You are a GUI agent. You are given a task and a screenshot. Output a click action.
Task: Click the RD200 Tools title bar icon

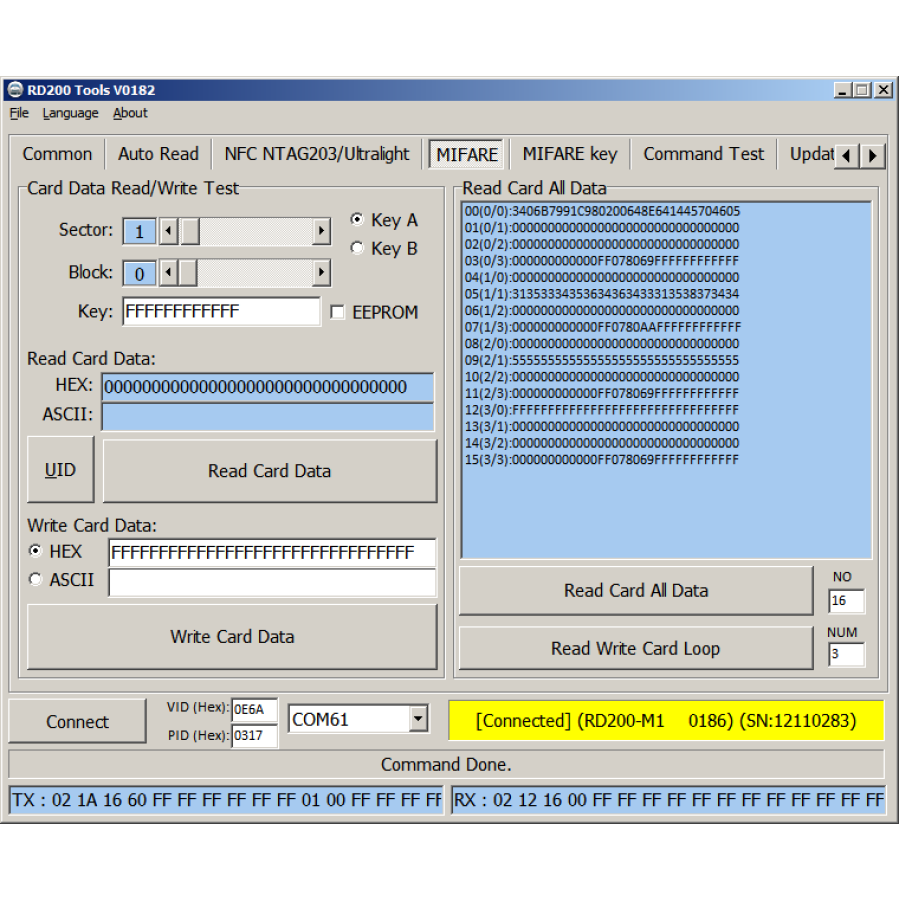15,90
